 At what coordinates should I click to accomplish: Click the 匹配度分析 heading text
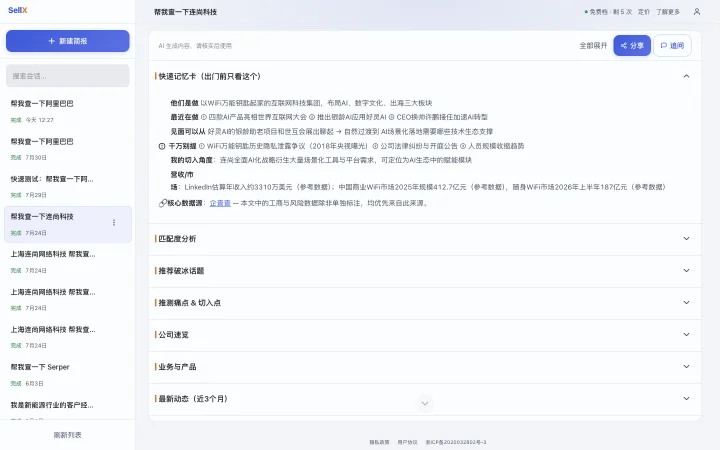177,239
